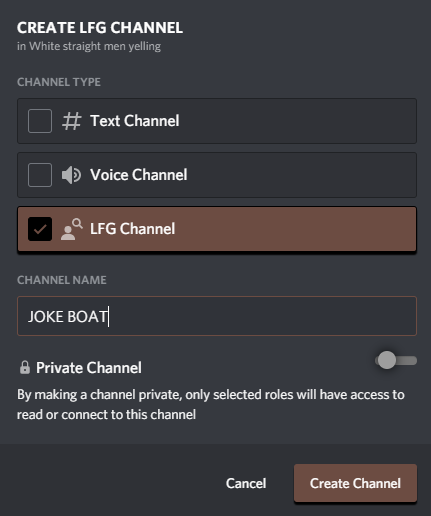The width and height of the screenshot is (431, 516).
Task: Focus the Channel Name input field
Action: [217, 316]
